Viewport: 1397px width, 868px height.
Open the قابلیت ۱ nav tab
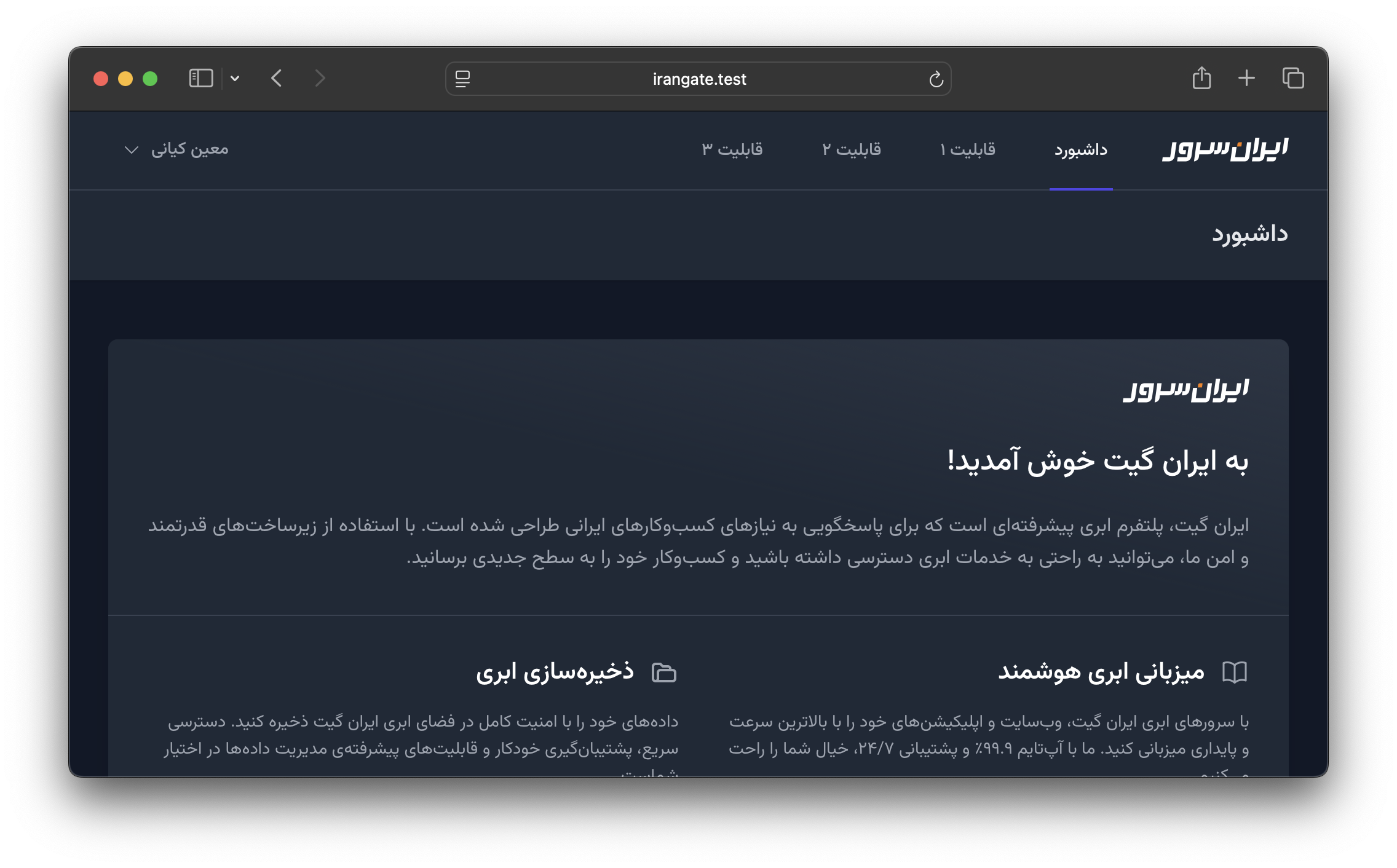(968, 150)
